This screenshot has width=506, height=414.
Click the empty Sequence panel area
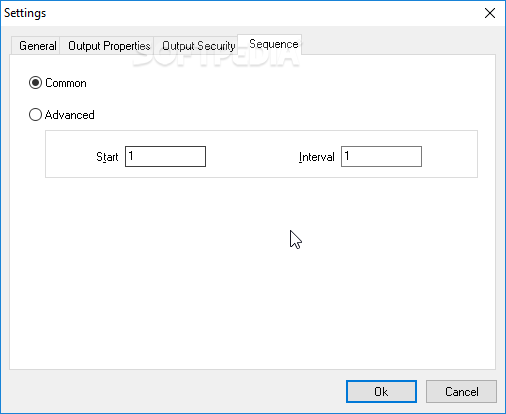(x=252, y=273)
